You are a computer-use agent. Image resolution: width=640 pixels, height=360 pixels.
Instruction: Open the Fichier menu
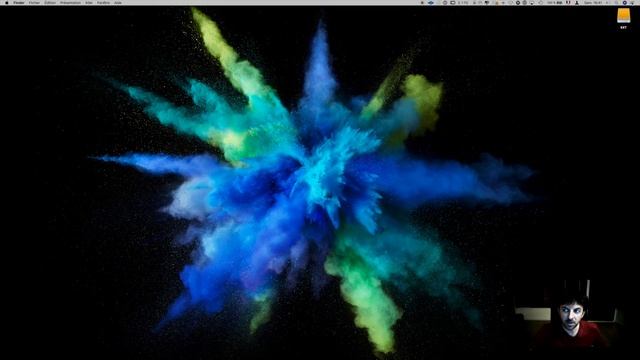click(x=34, y=2)
